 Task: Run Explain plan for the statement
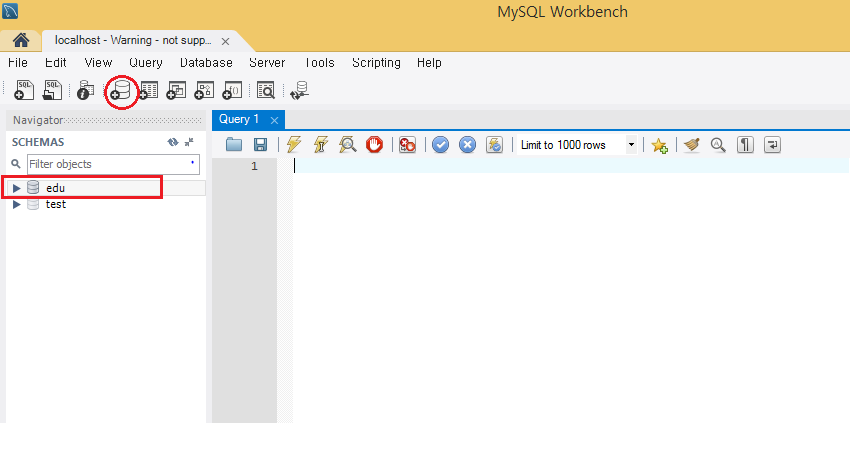347,145
